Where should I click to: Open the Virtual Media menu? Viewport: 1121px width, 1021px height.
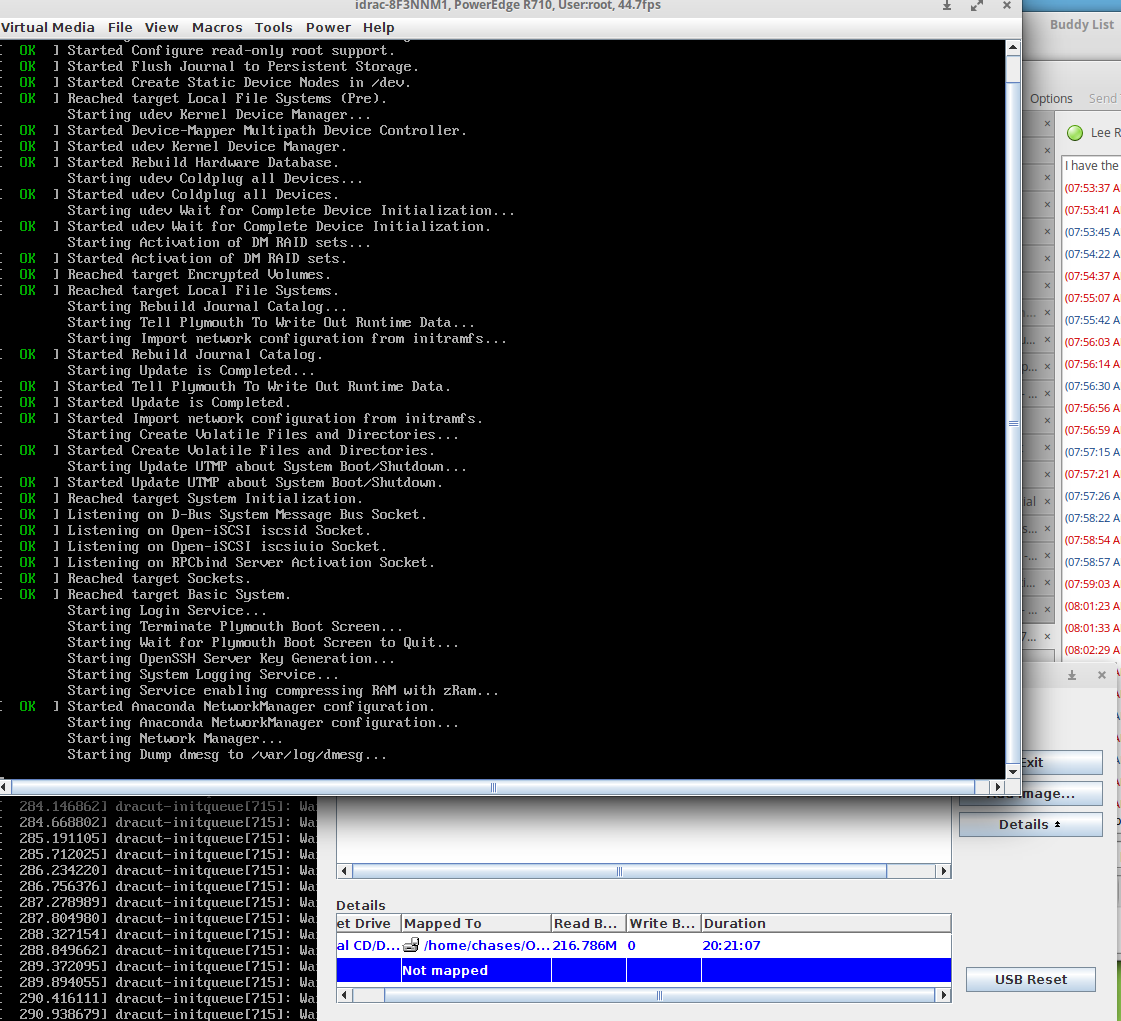(48, 27)
